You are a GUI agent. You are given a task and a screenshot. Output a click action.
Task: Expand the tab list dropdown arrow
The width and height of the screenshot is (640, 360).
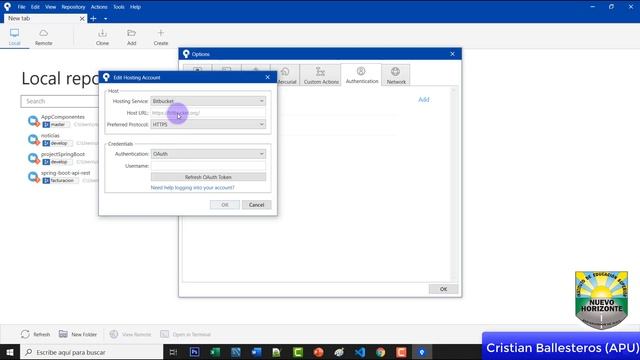point(105,19)
